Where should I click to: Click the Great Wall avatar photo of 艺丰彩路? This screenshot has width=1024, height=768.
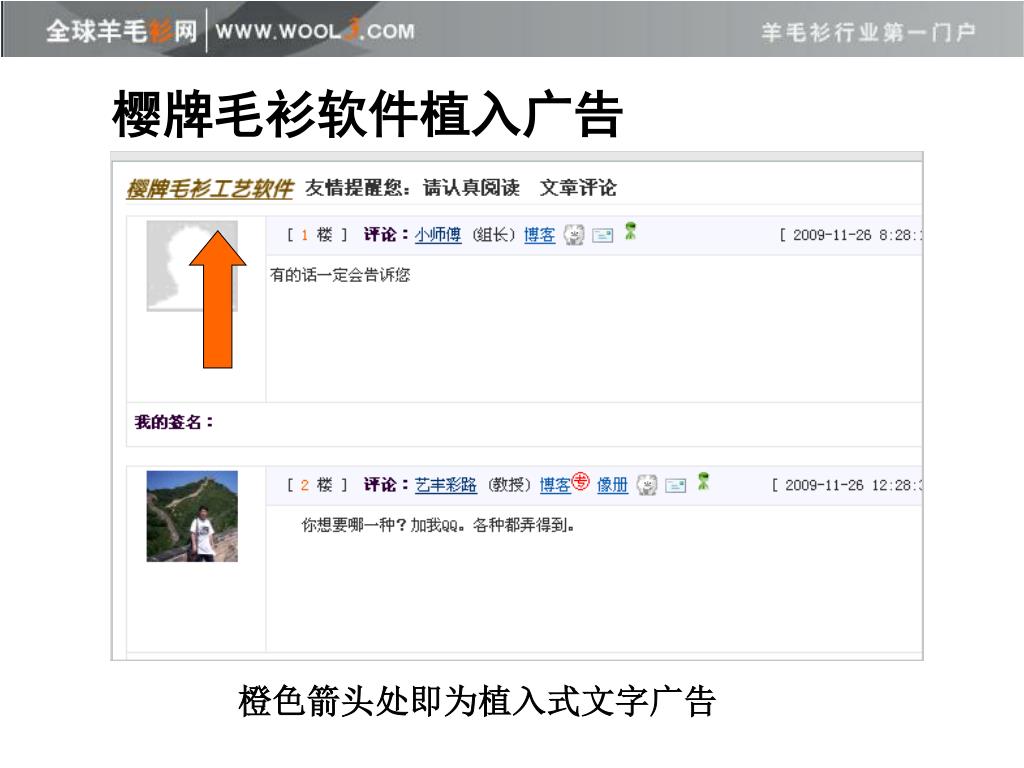(x=192, y=516)
